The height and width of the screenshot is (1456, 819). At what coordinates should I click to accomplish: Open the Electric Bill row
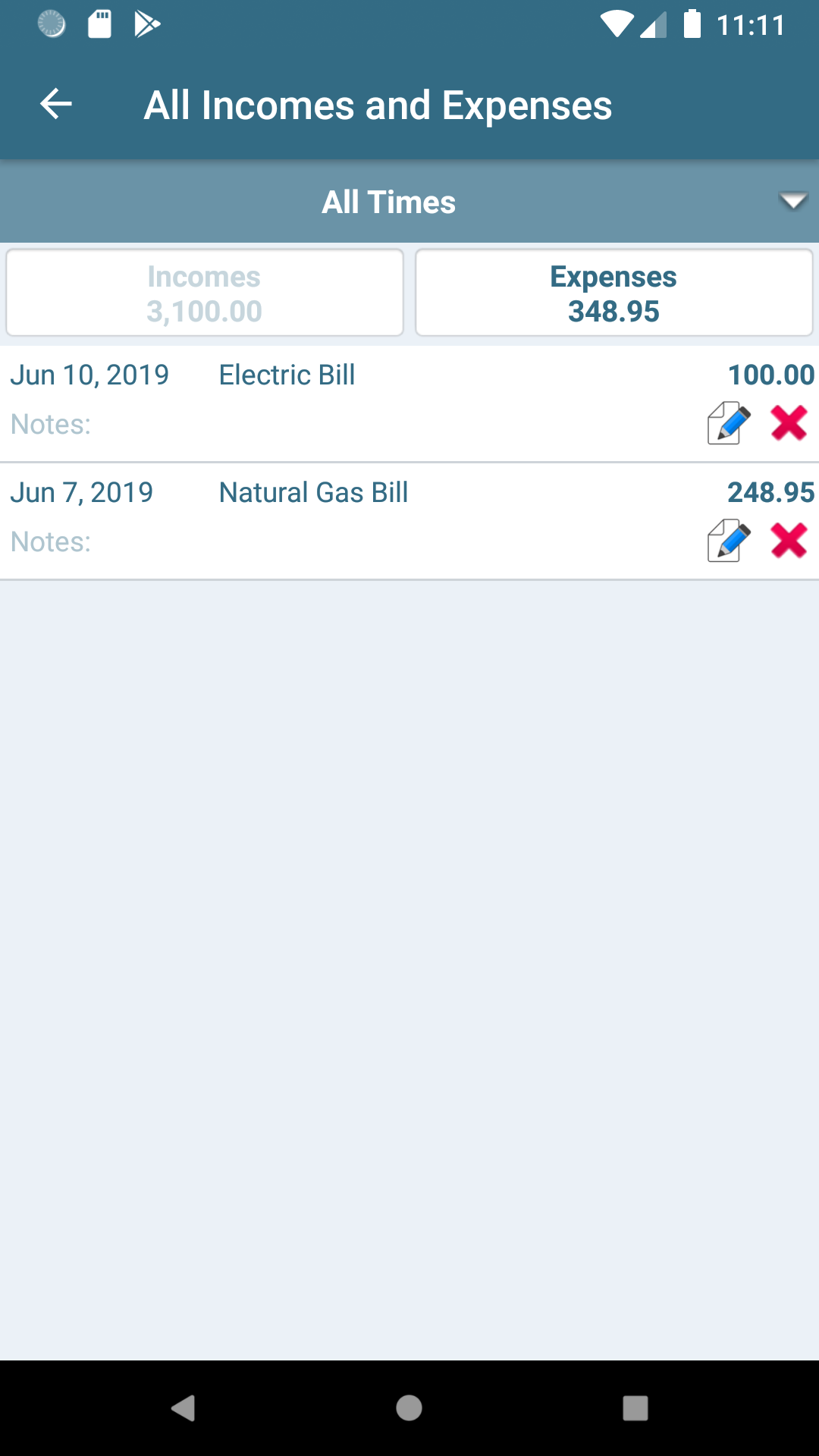[287, 375]
